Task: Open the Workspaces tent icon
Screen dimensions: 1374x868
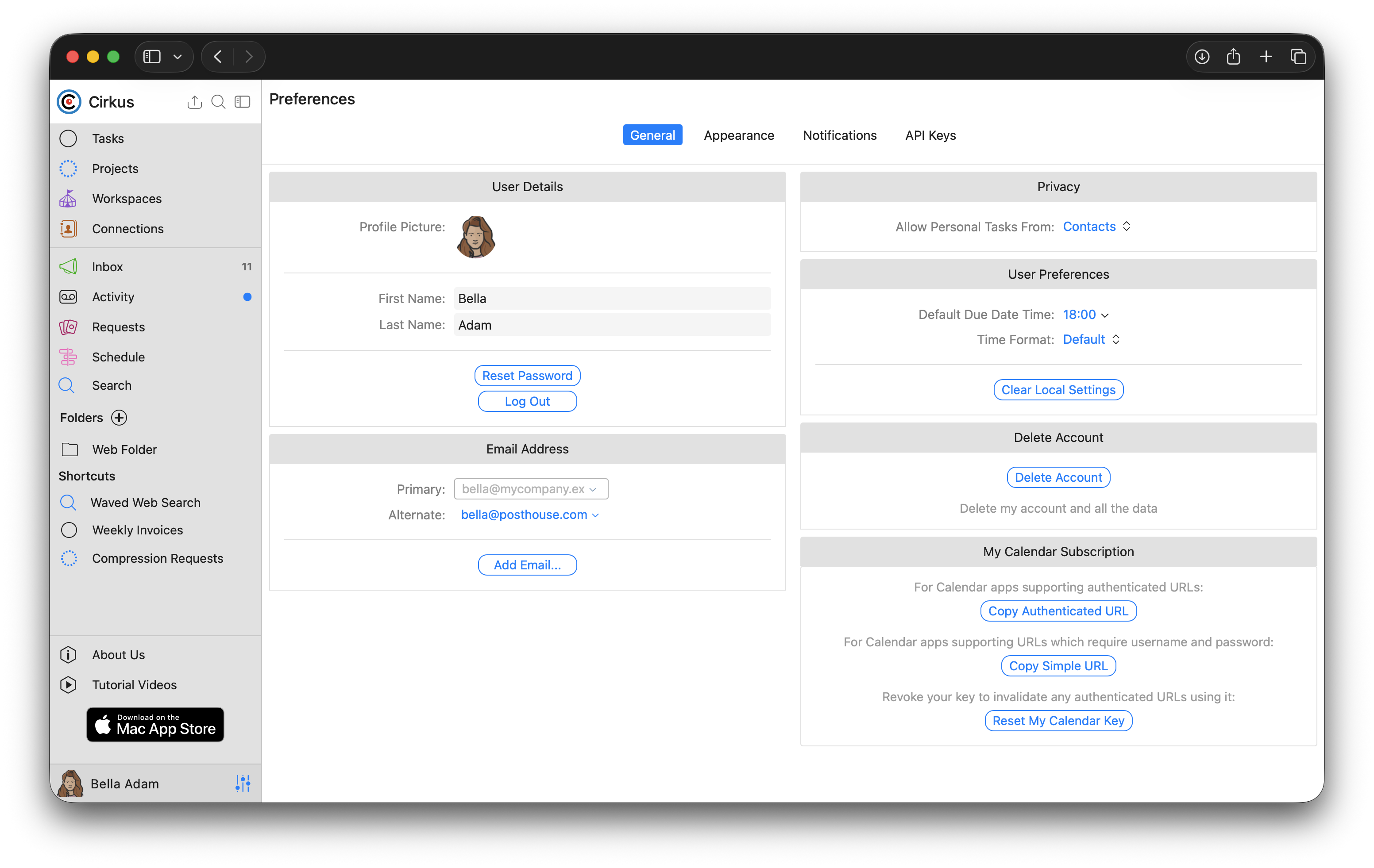Action: coord(68,199)
